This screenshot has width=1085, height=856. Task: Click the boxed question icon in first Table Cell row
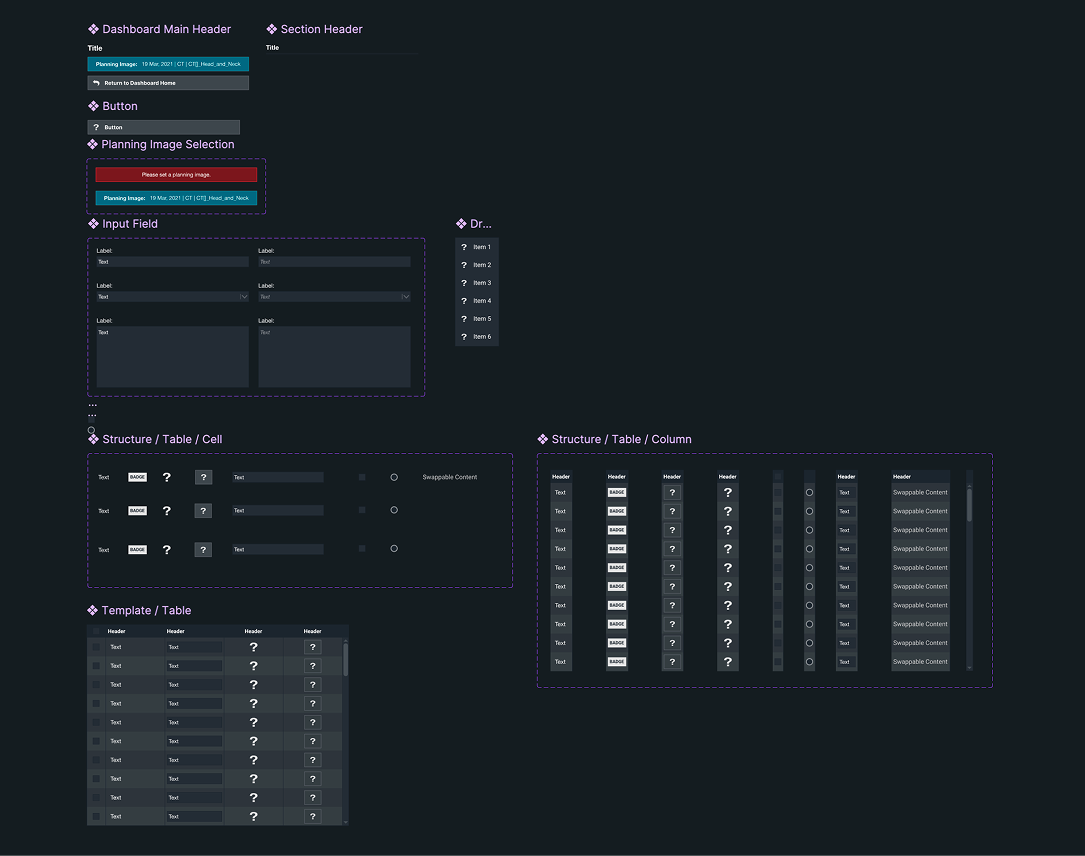coord(203,478)
